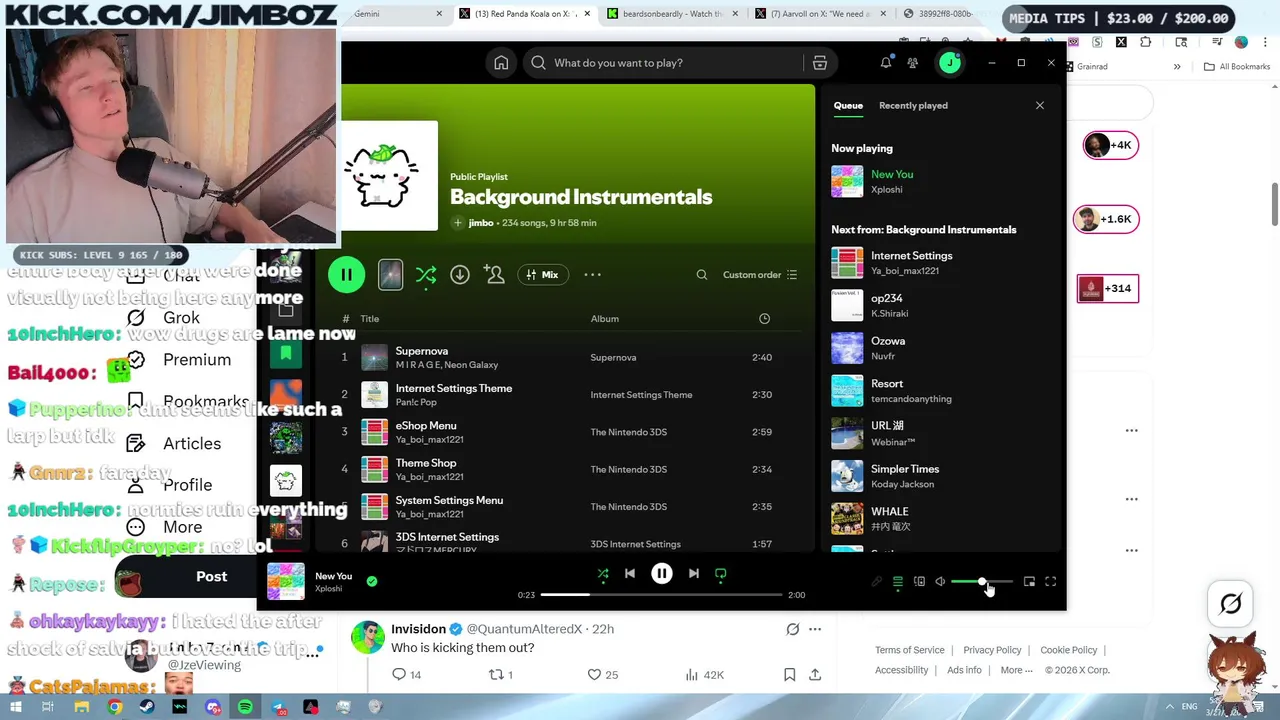
Task: Skip to previous track
Action: [630, 574]
